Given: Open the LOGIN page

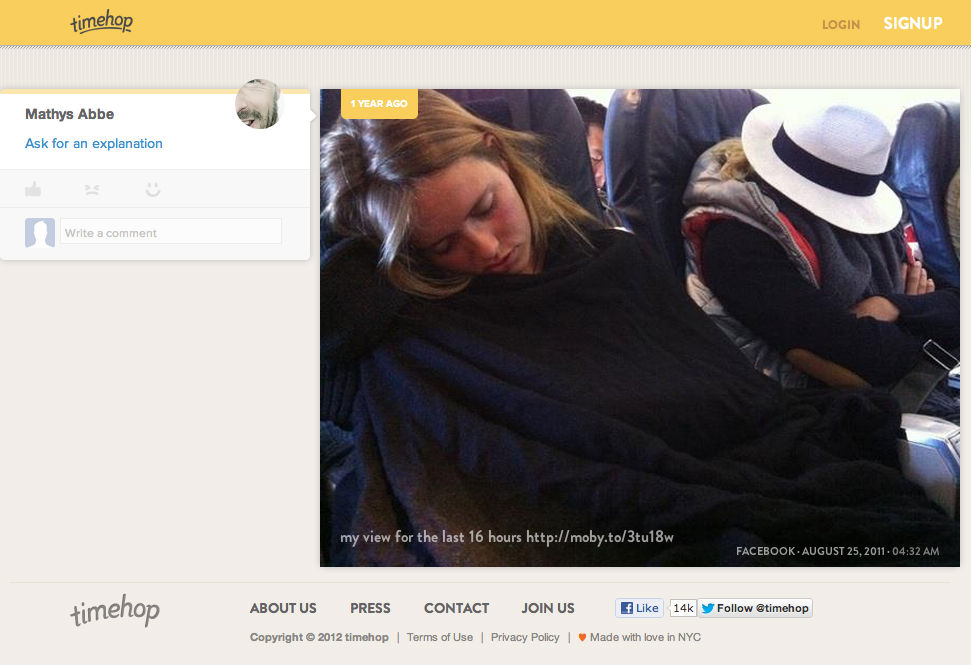Looking at the screenshot, I should click(840, 24).
